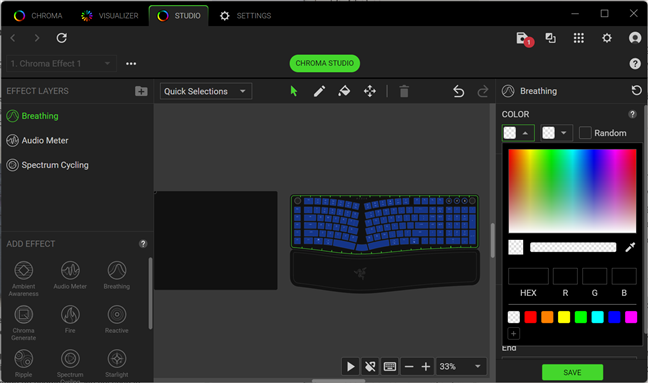The height and width of the screenshot is (383, 648).
Task: Add the Ripple effect
Action: 24,364
